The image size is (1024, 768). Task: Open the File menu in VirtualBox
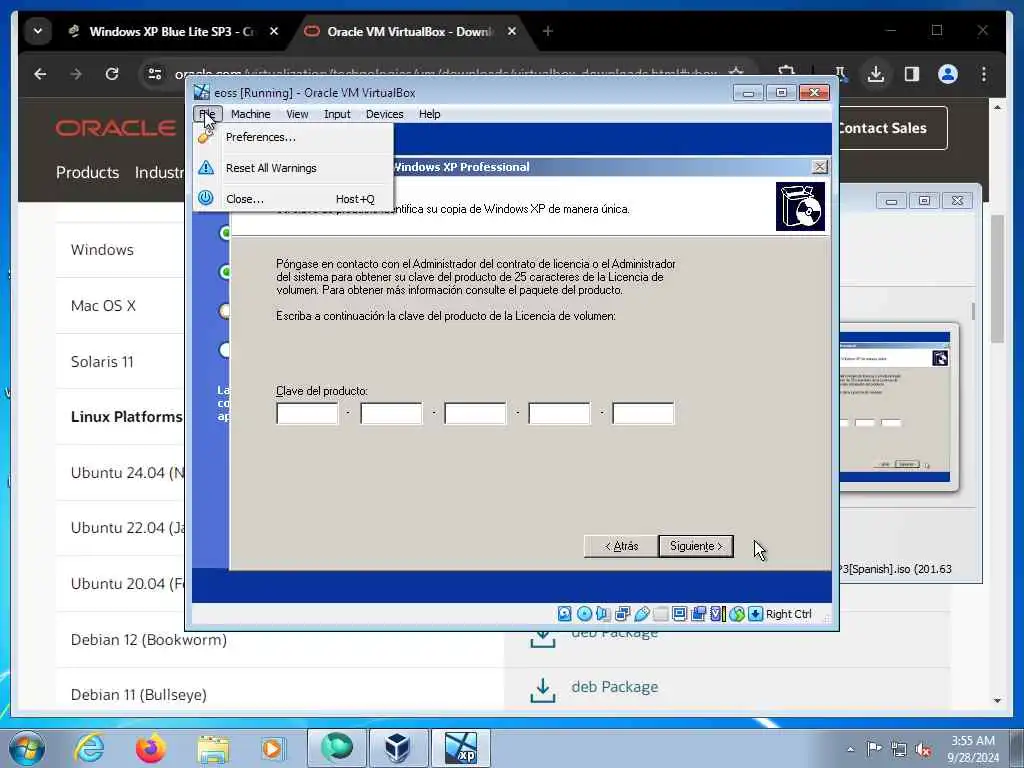pyautogui.click(x=208, y=114)
